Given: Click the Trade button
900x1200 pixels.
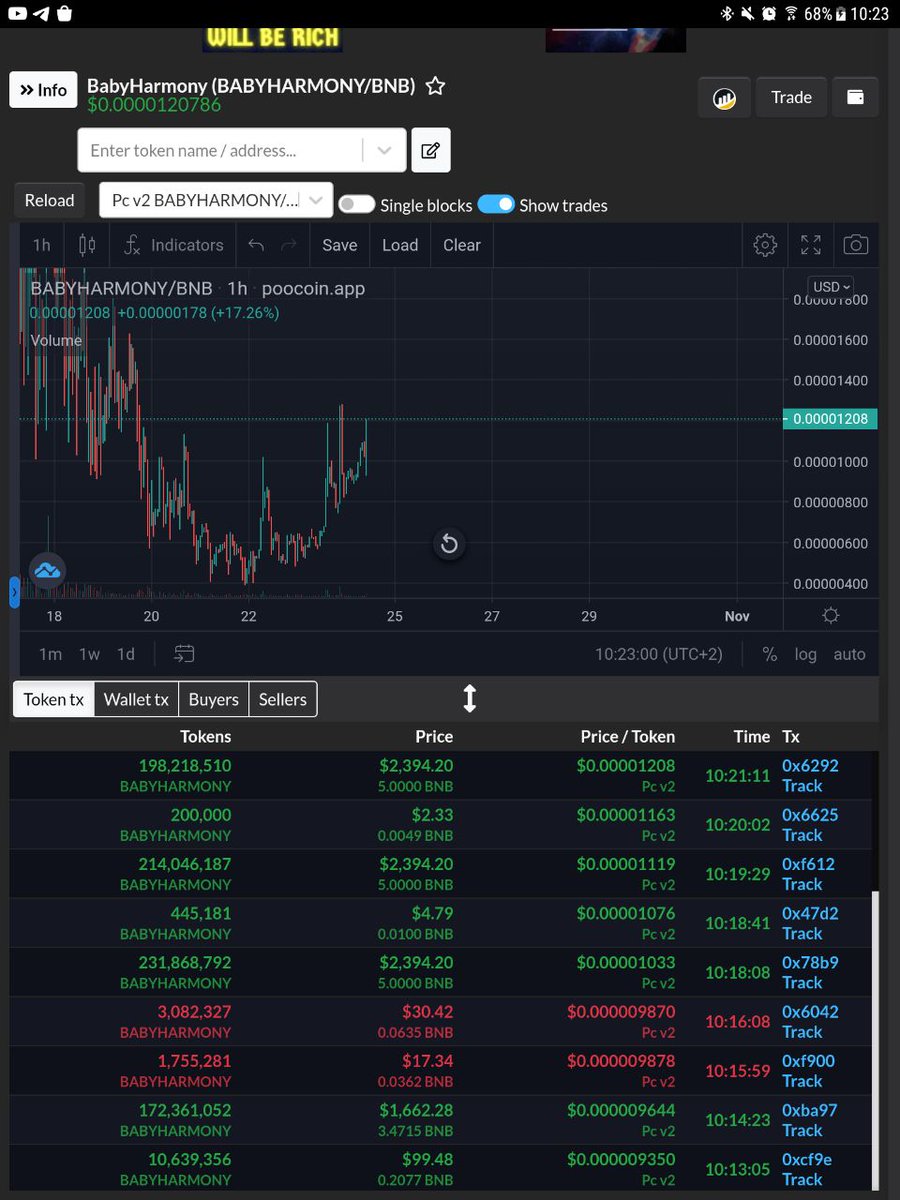Looking at the screenshot, I should [x=791, y=98].
